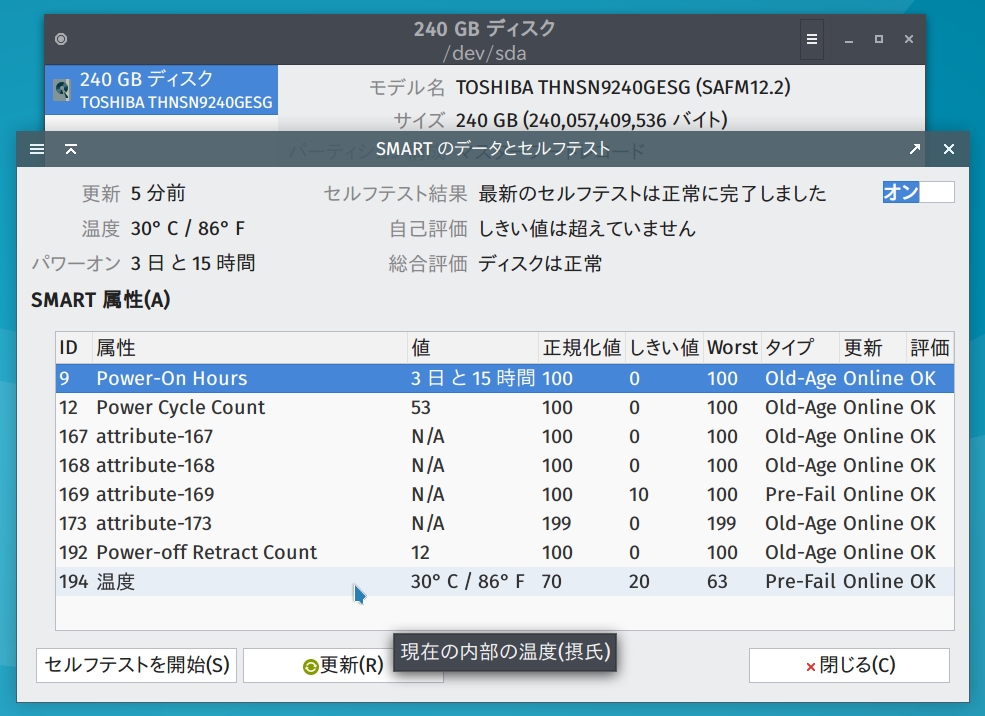Click the 総合評価 value ディスクは正常
This screenshot has width=985, height=716.
click(540, 263)
